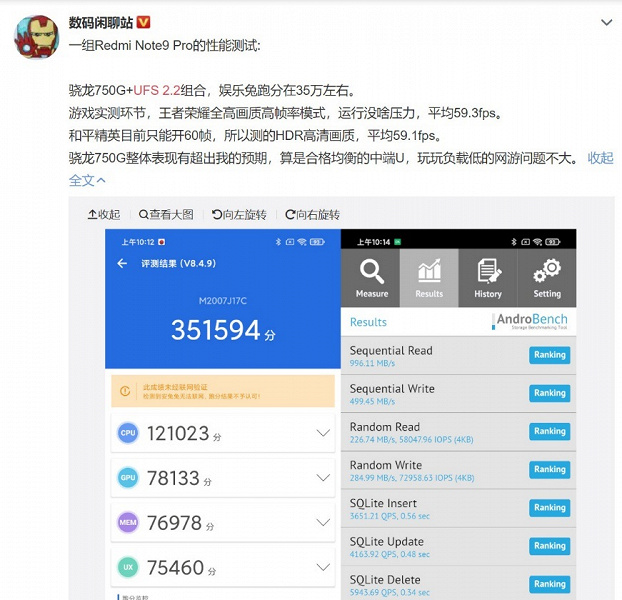The height and width of the screenshot is (600, 622).
Task: Click the Bluetooth icon in AnTuTu status bar
Action: pos(278,242)
